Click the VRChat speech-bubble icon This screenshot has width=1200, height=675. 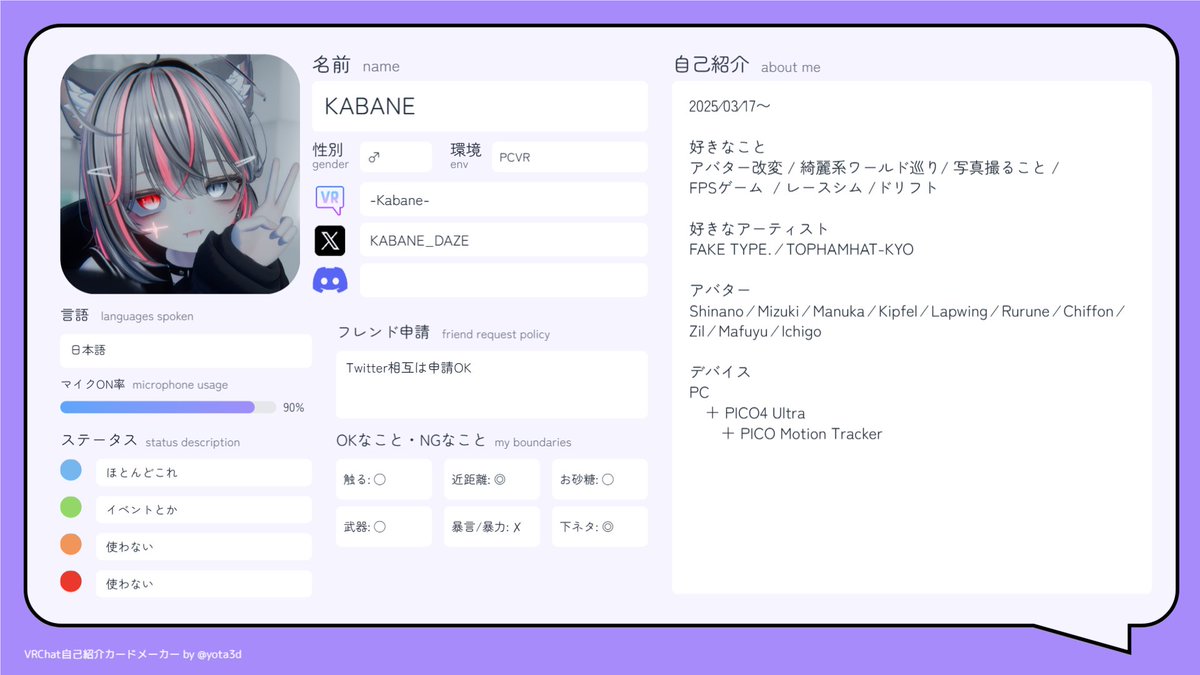(x=330, y=199)
